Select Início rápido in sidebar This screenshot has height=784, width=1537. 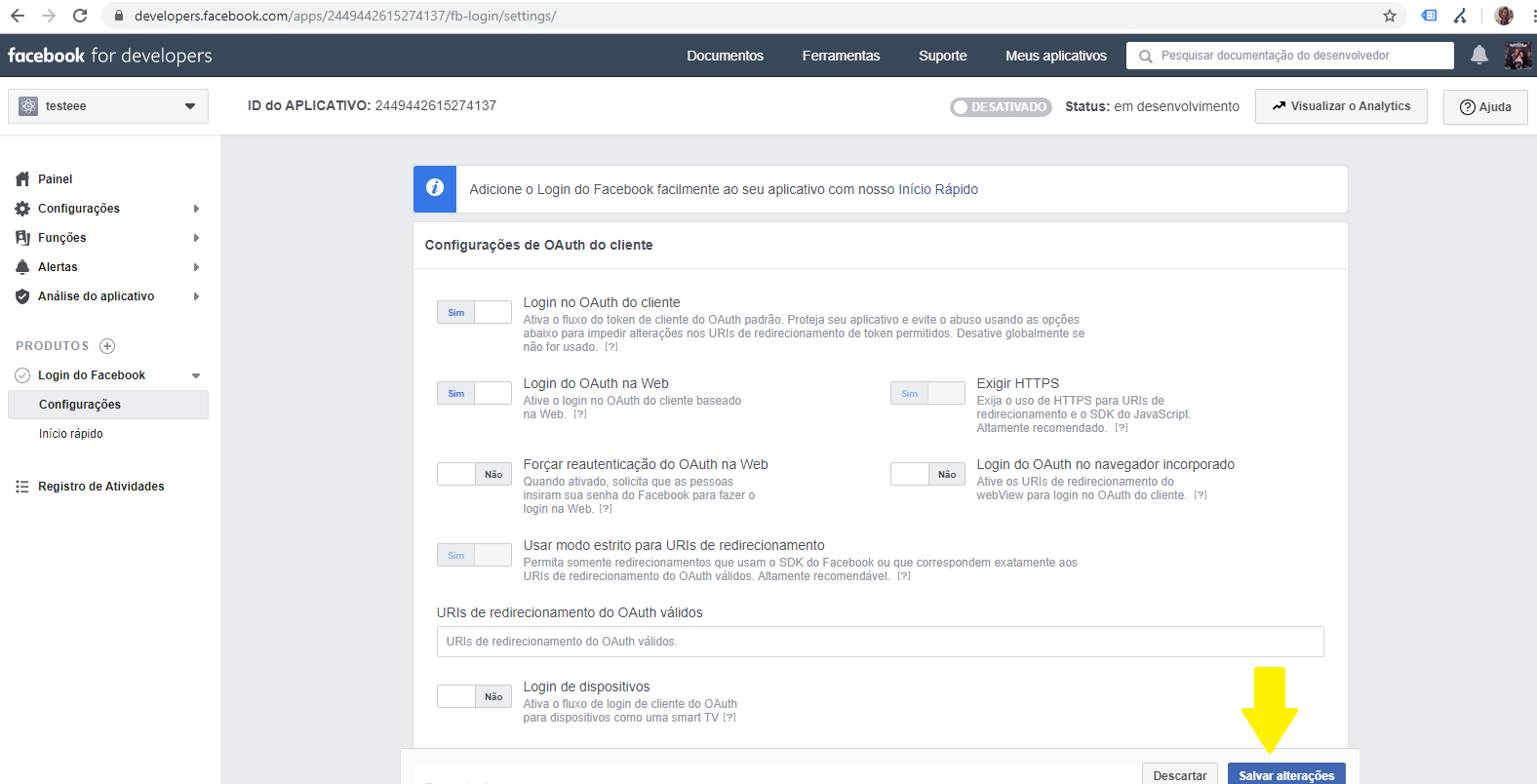pos(70,434)
